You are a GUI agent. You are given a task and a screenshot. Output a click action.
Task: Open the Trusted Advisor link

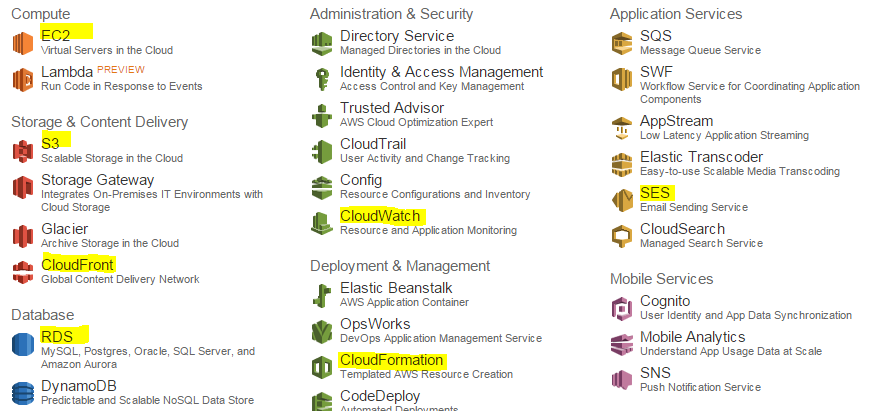(392, 108)
